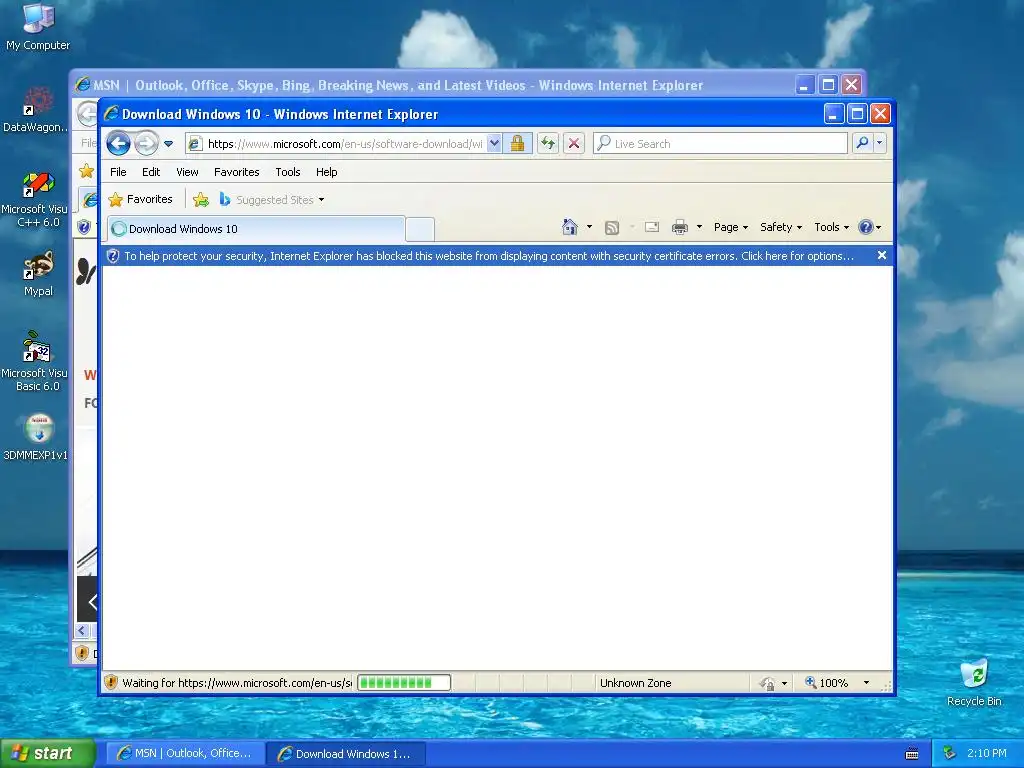Click Favorites star in the MSN window
1024x768 pixels.
[x=86, y=171]
